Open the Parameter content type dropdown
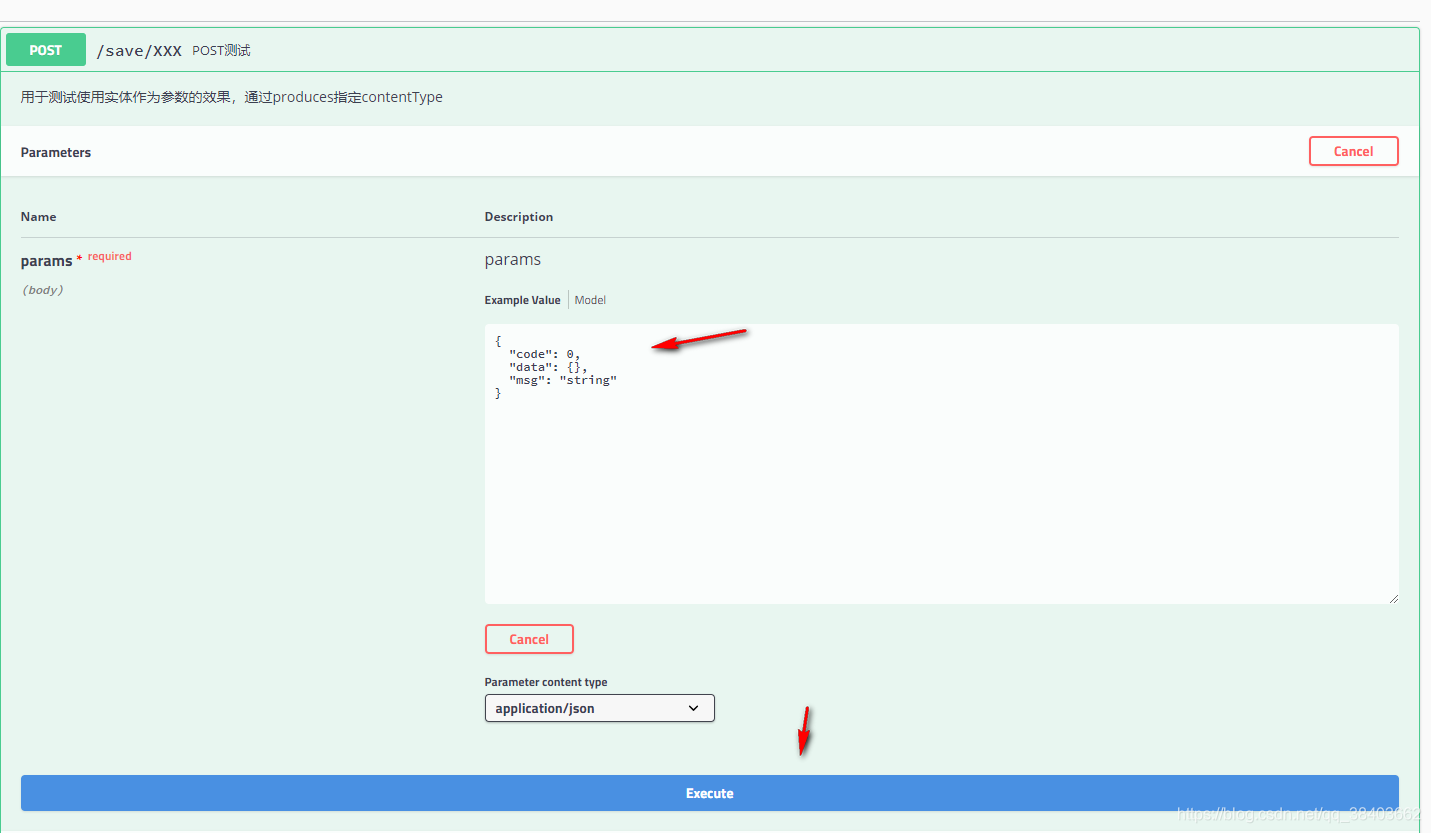Viewport: 1431px width, 833px height. [599, 708]
